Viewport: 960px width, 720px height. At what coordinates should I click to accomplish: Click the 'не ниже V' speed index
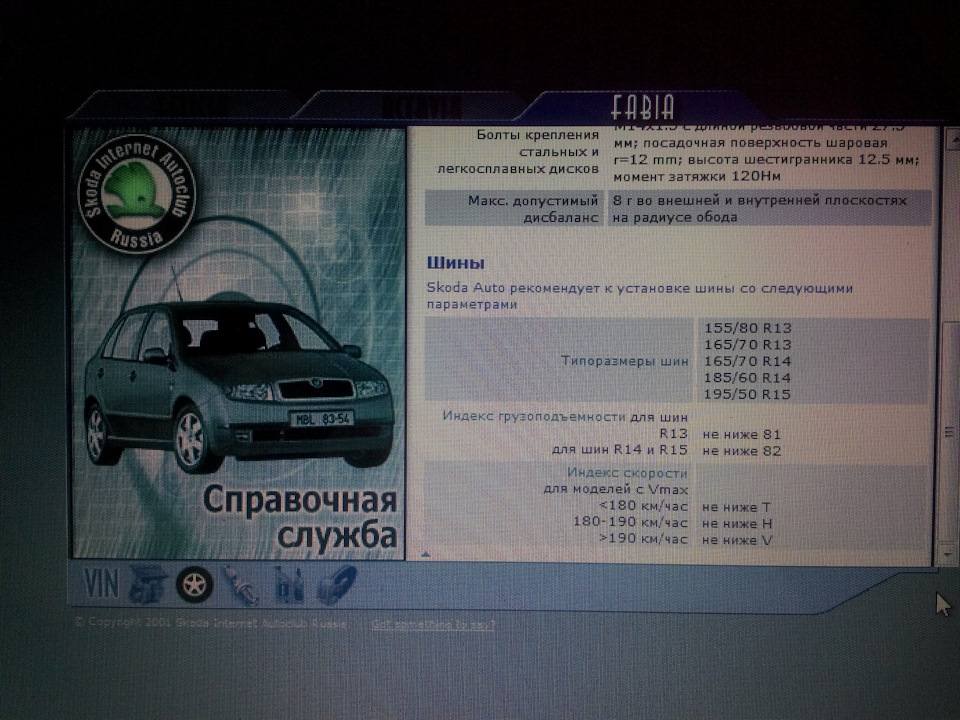click(x=737, y=540)
